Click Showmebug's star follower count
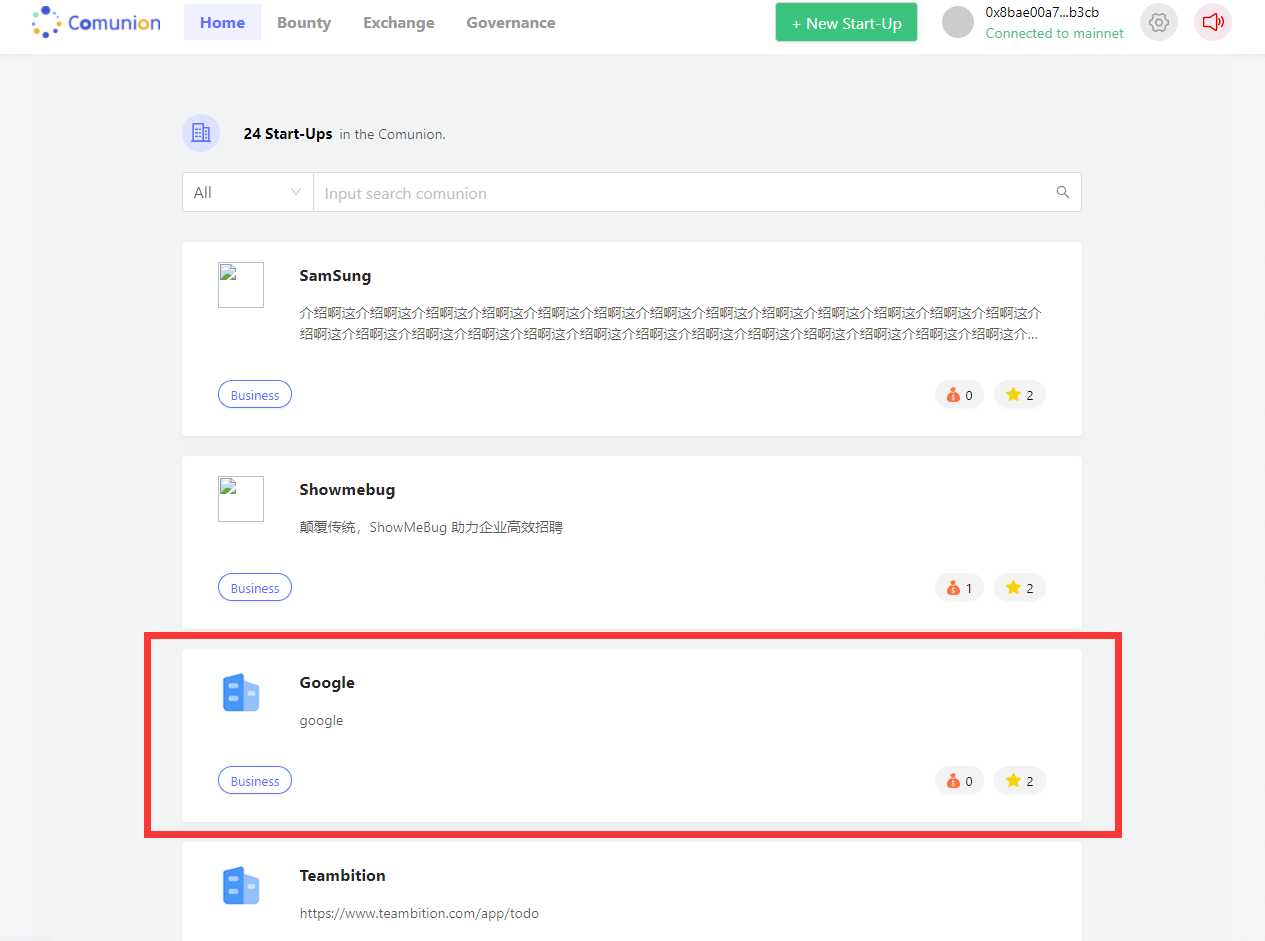The height and width of the screenshot is (941, 1265). point(1020,588)
